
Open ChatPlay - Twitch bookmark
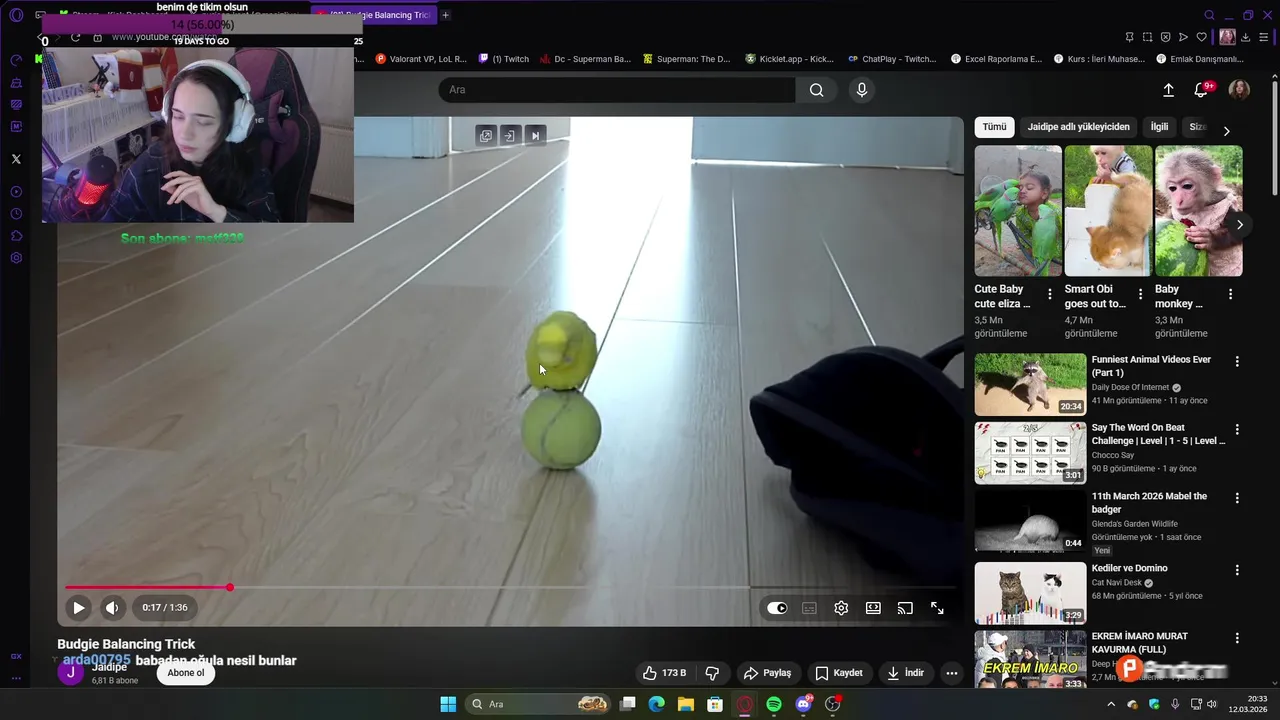click(892, 59)
